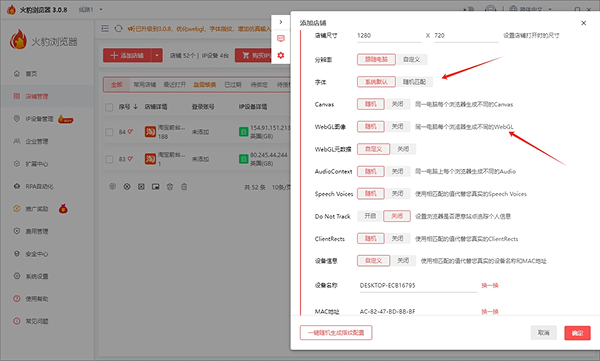
Task: Open the 企业管理 people icon
Action: tap(16, 141)
